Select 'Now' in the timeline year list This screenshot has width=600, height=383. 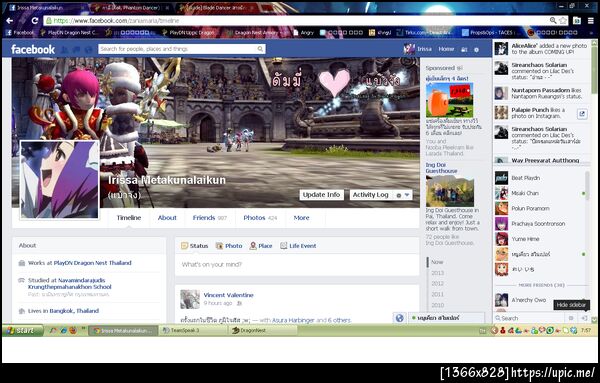click(437, 262)
